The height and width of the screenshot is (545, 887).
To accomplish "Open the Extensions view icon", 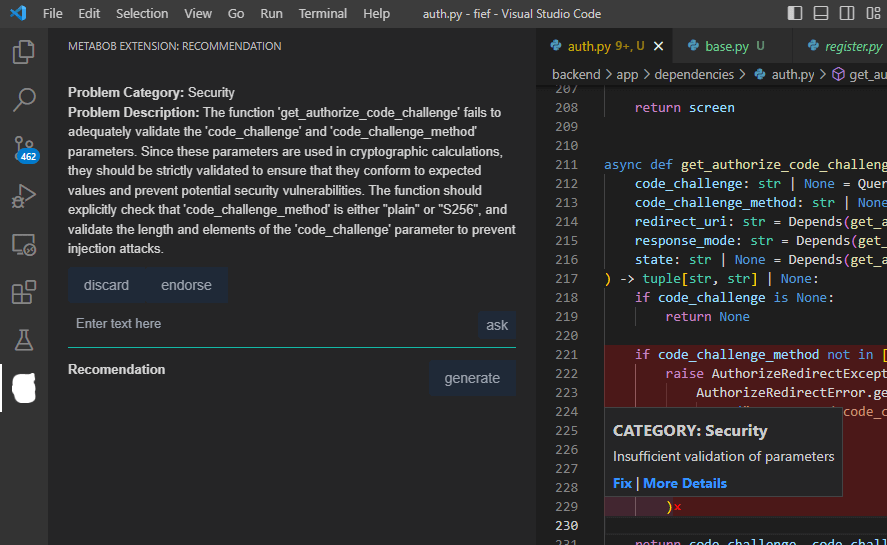I will click(24, 292).
